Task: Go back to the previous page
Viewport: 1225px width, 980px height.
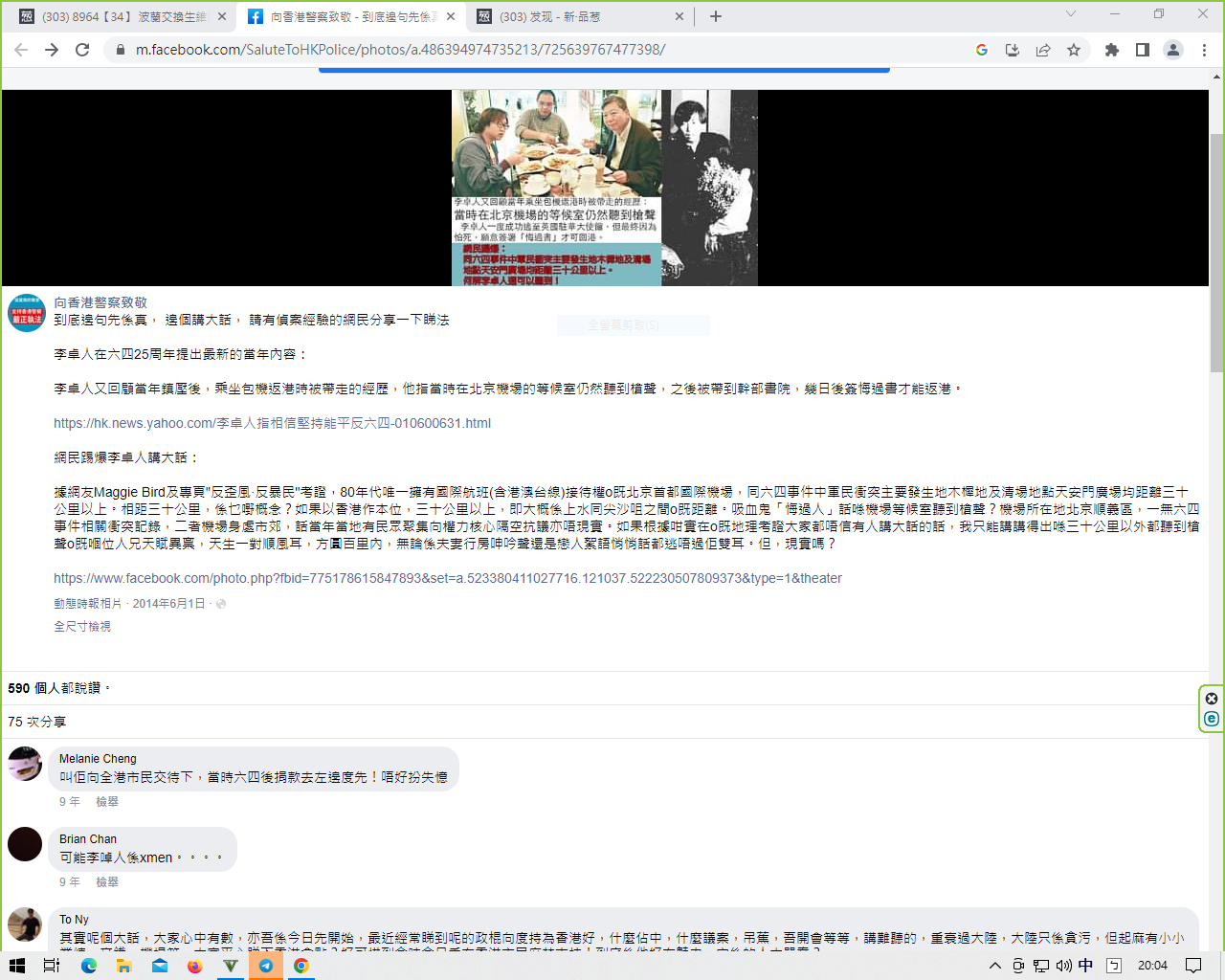Action: pyautogui.click(x=21, y=50)
